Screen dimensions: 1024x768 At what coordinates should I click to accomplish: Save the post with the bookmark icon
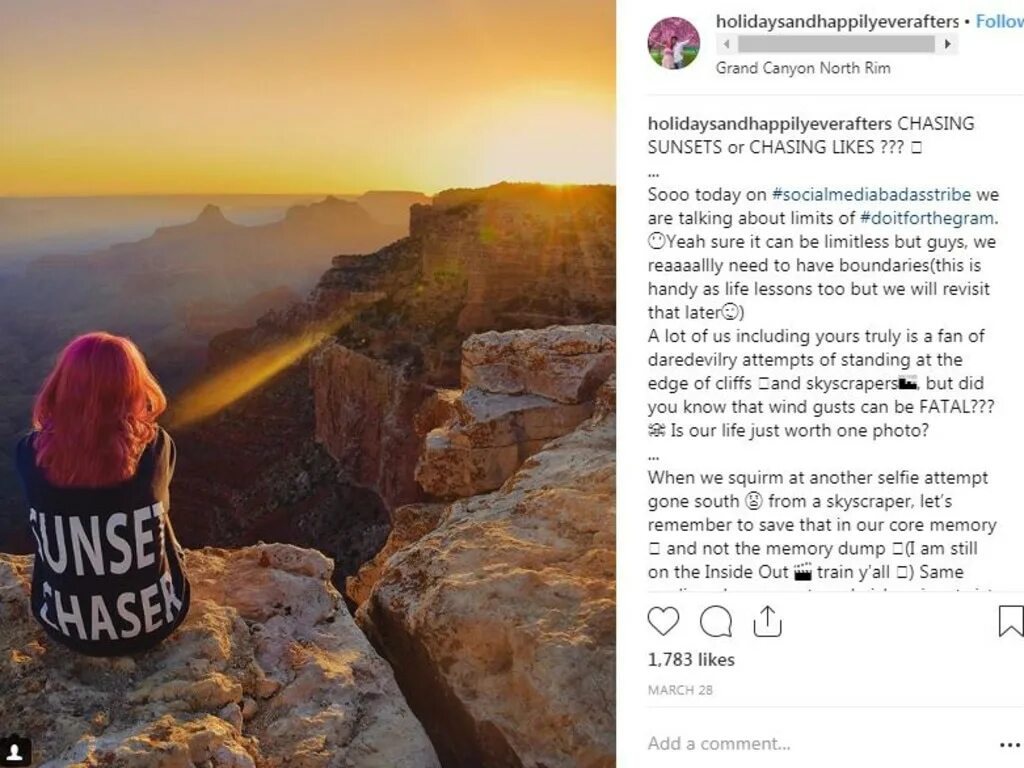(1010, 621)
